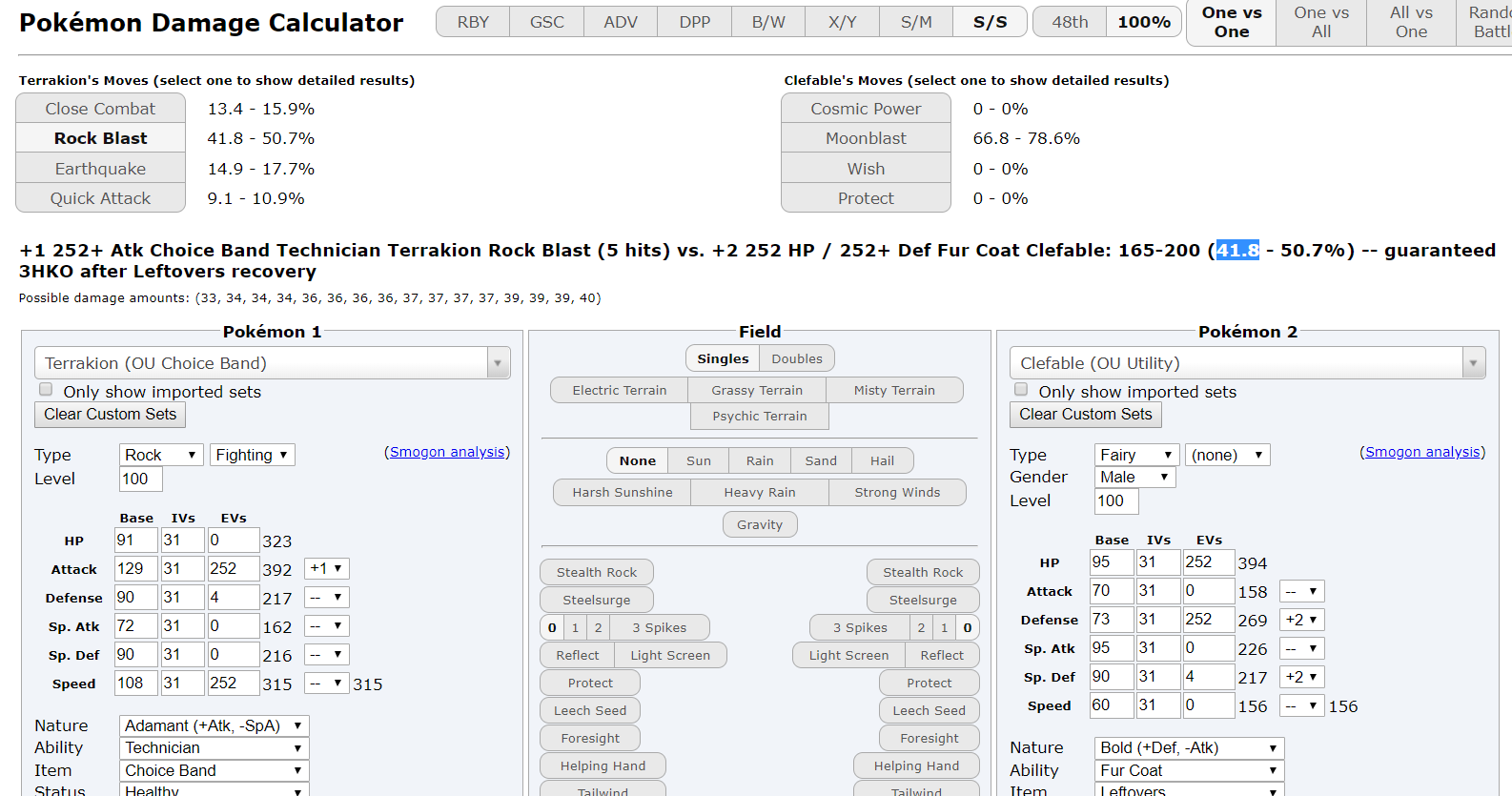Open Clefable's Smogon analysis link
Image resolution: width=1512 pixels, height=796 pixels.
[x=1421, y=452]
